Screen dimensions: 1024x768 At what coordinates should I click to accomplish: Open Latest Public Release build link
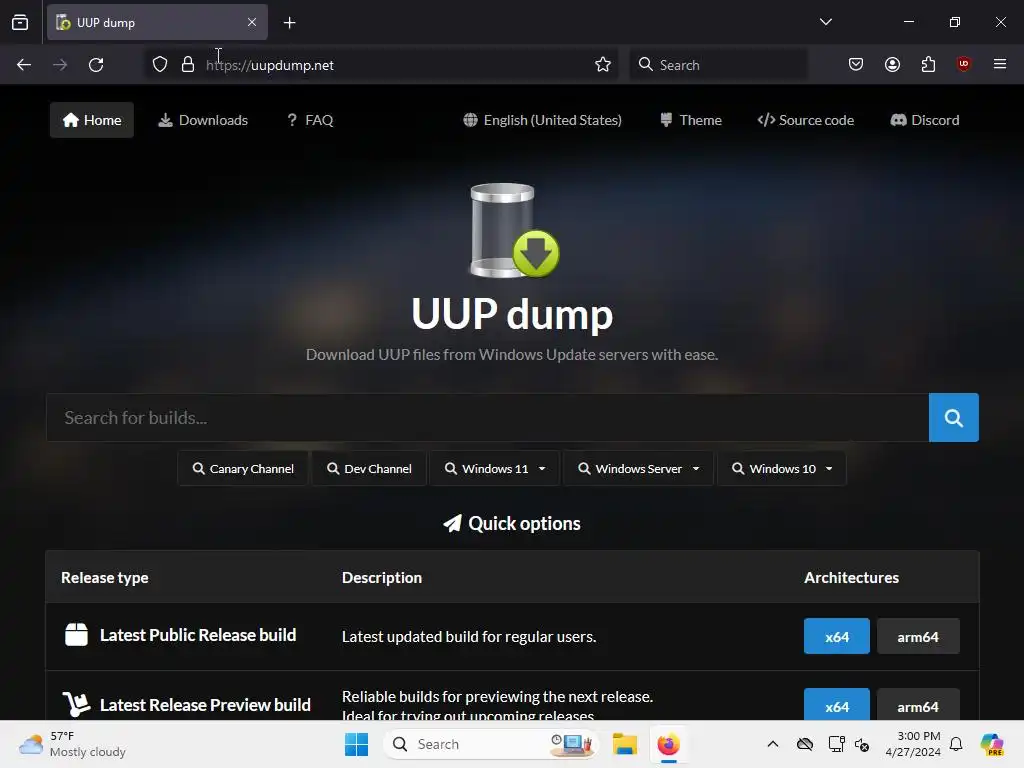[198, 635]
